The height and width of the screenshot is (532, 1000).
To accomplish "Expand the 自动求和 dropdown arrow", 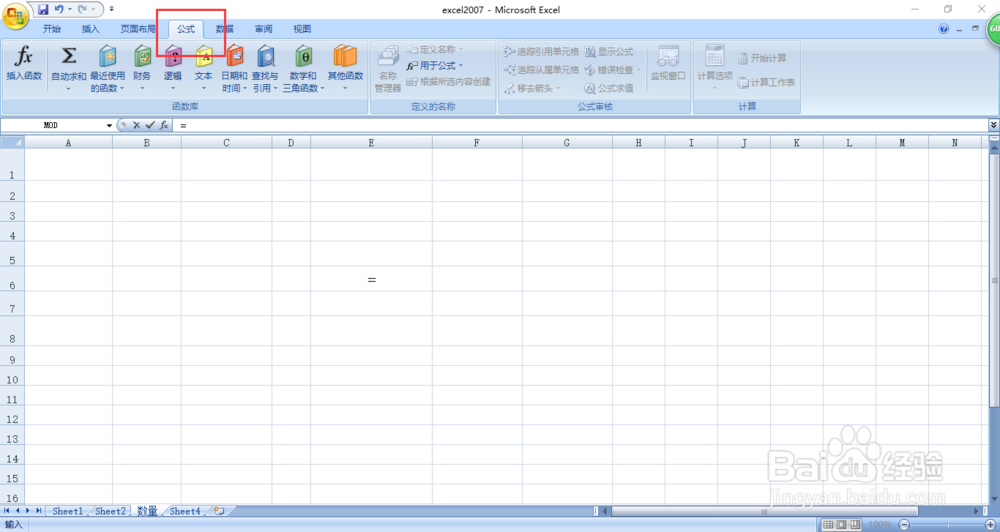I will [68, 89].
